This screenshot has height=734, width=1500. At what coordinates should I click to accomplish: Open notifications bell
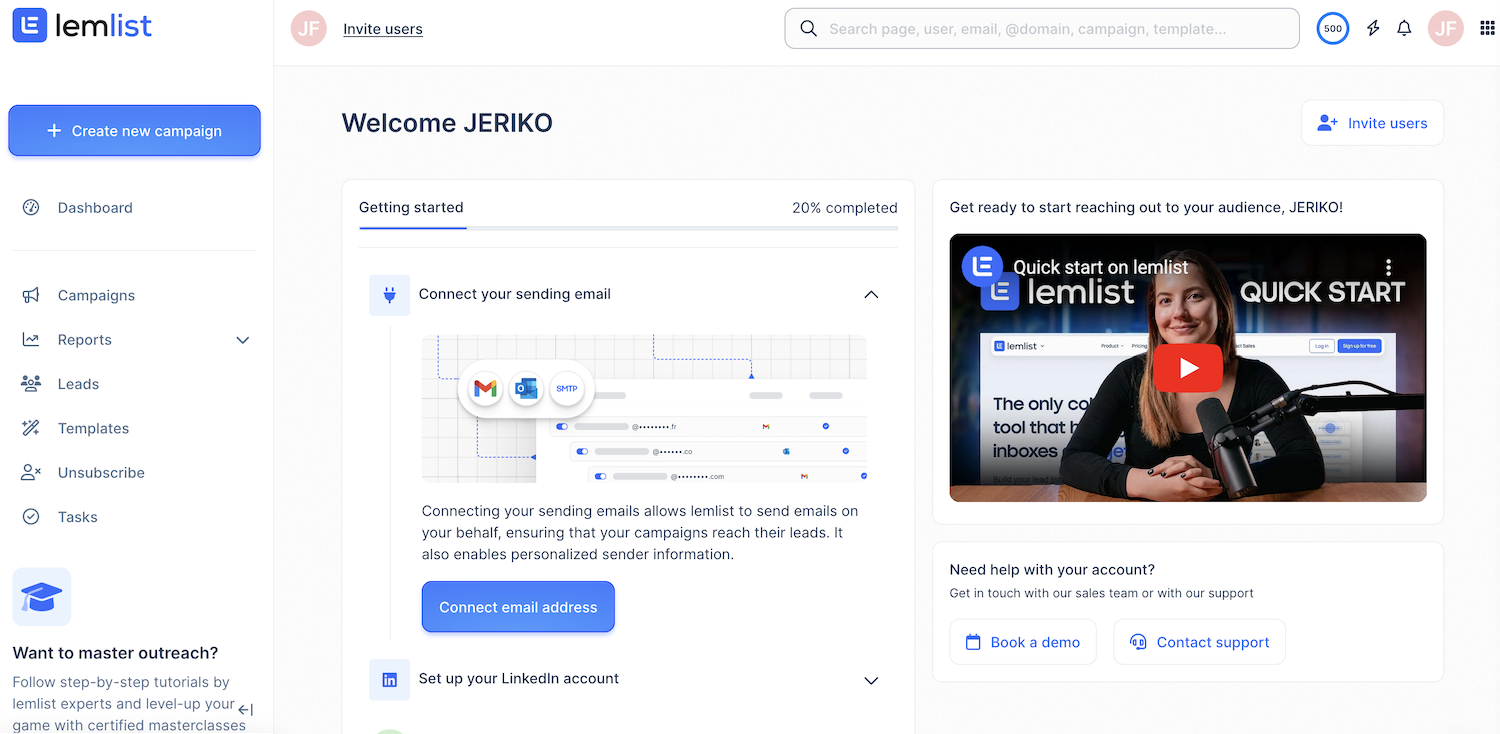coord(1404,29)
